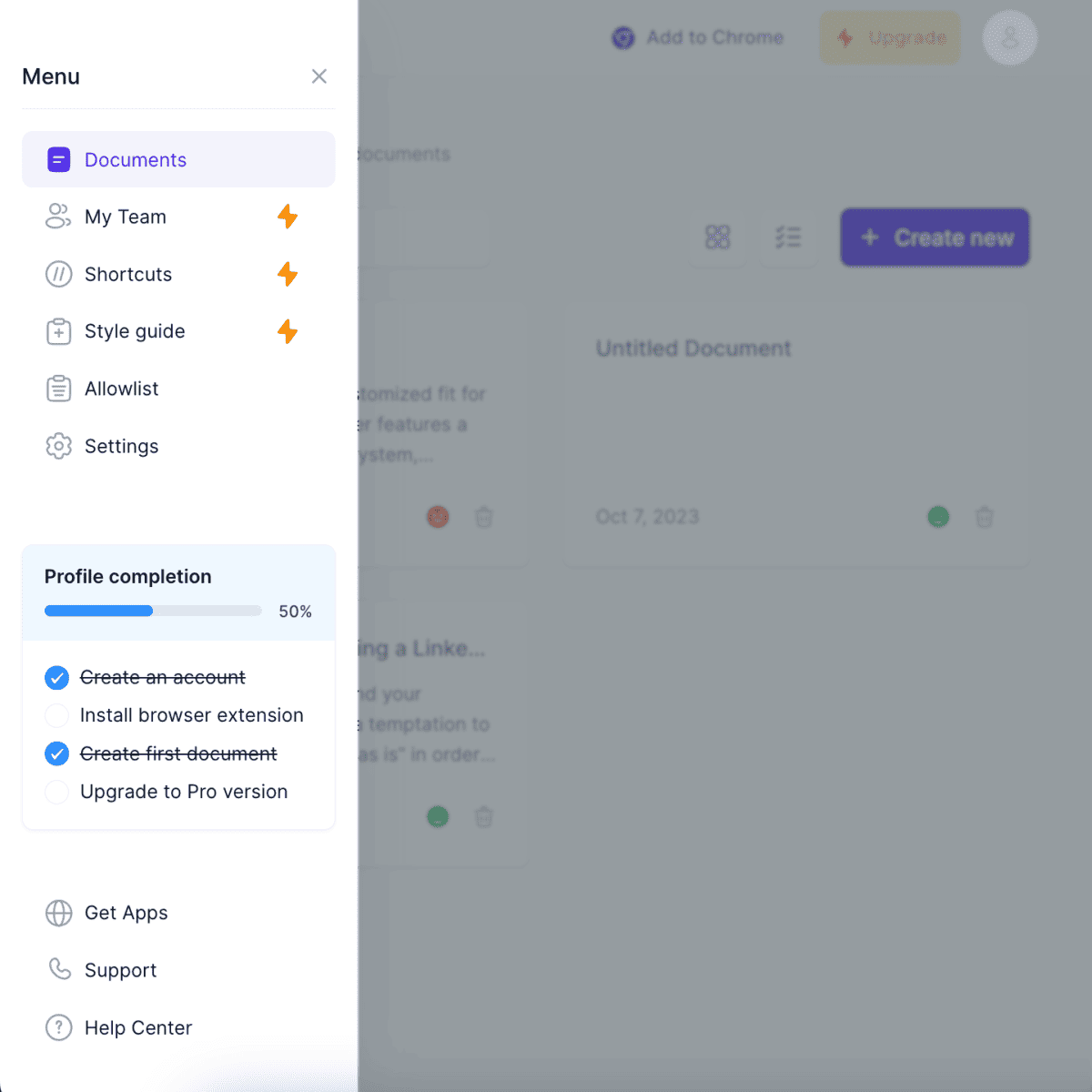Open the Help Center question mark icon

[x=58, y=1027]
